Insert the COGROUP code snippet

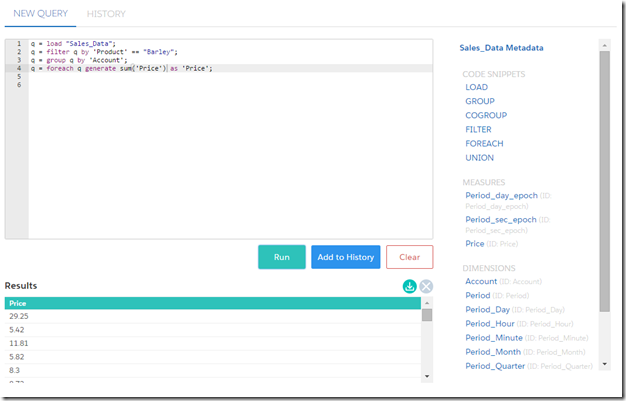click(x=486, y=115)
